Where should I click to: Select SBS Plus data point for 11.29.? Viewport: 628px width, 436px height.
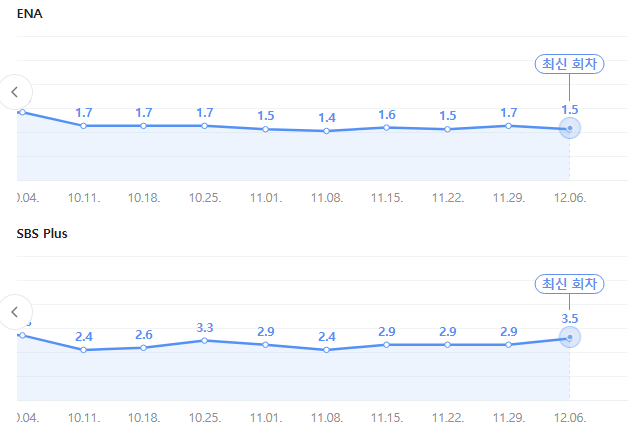coord(508,345)
